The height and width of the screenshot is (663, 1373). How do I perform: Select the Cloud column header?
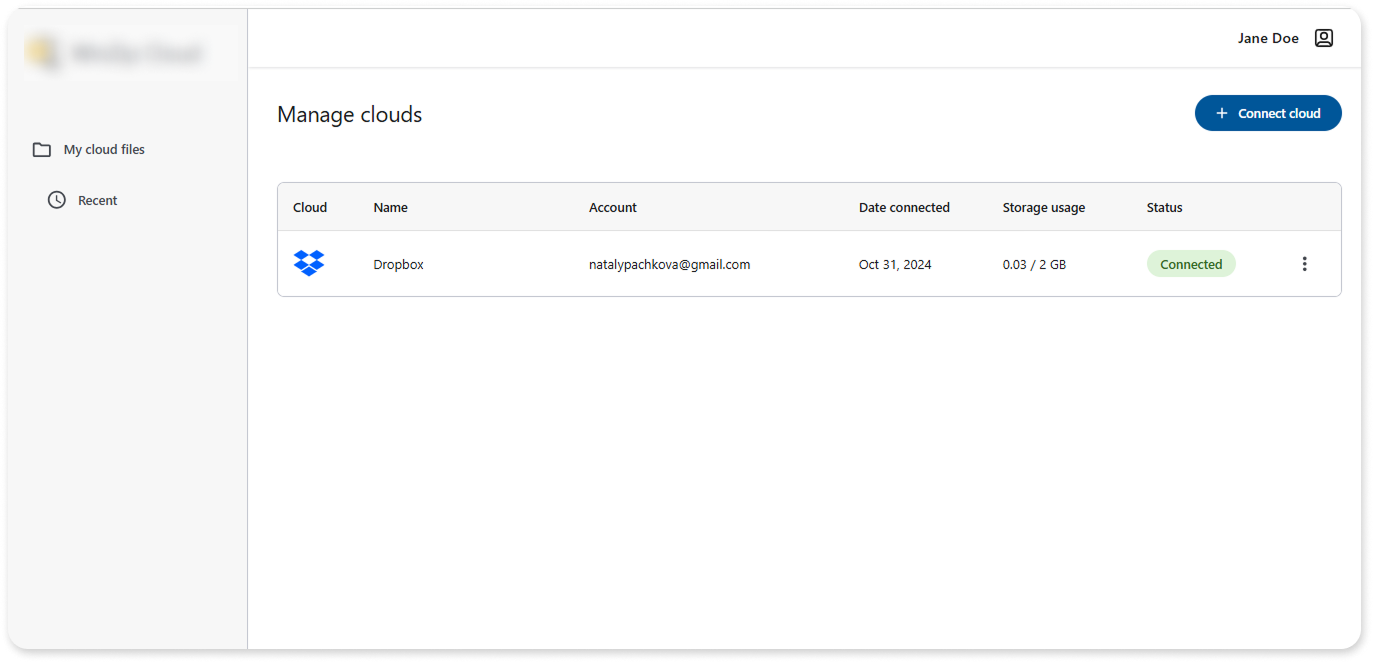point(310,208)
